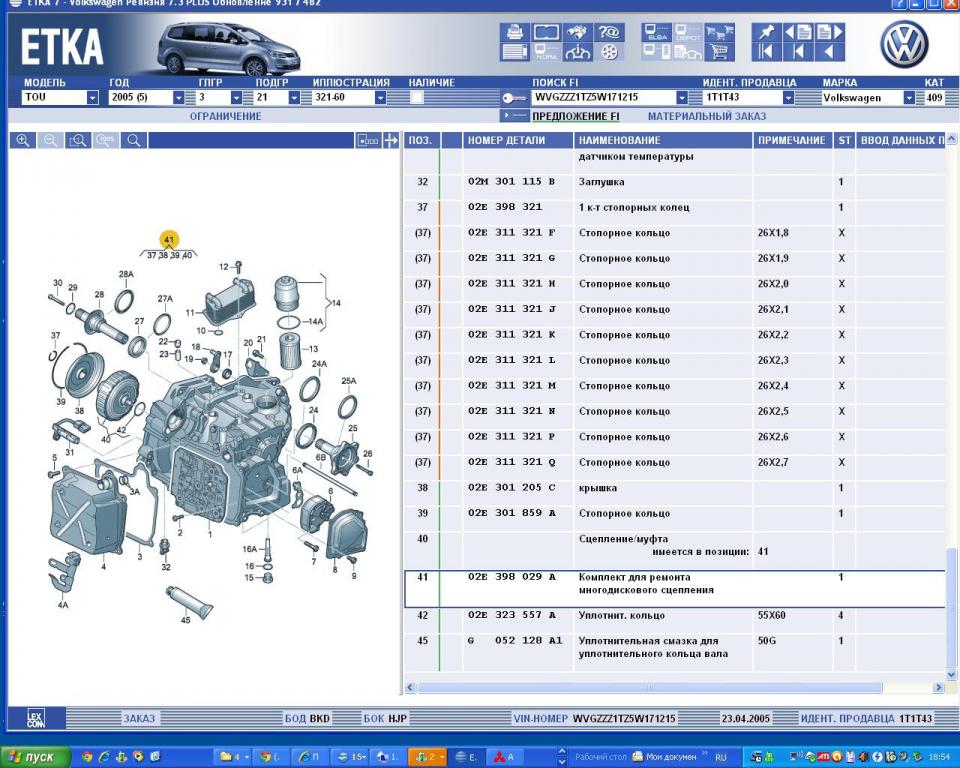Click part number 45 label in the illustration

coord(186,620)
